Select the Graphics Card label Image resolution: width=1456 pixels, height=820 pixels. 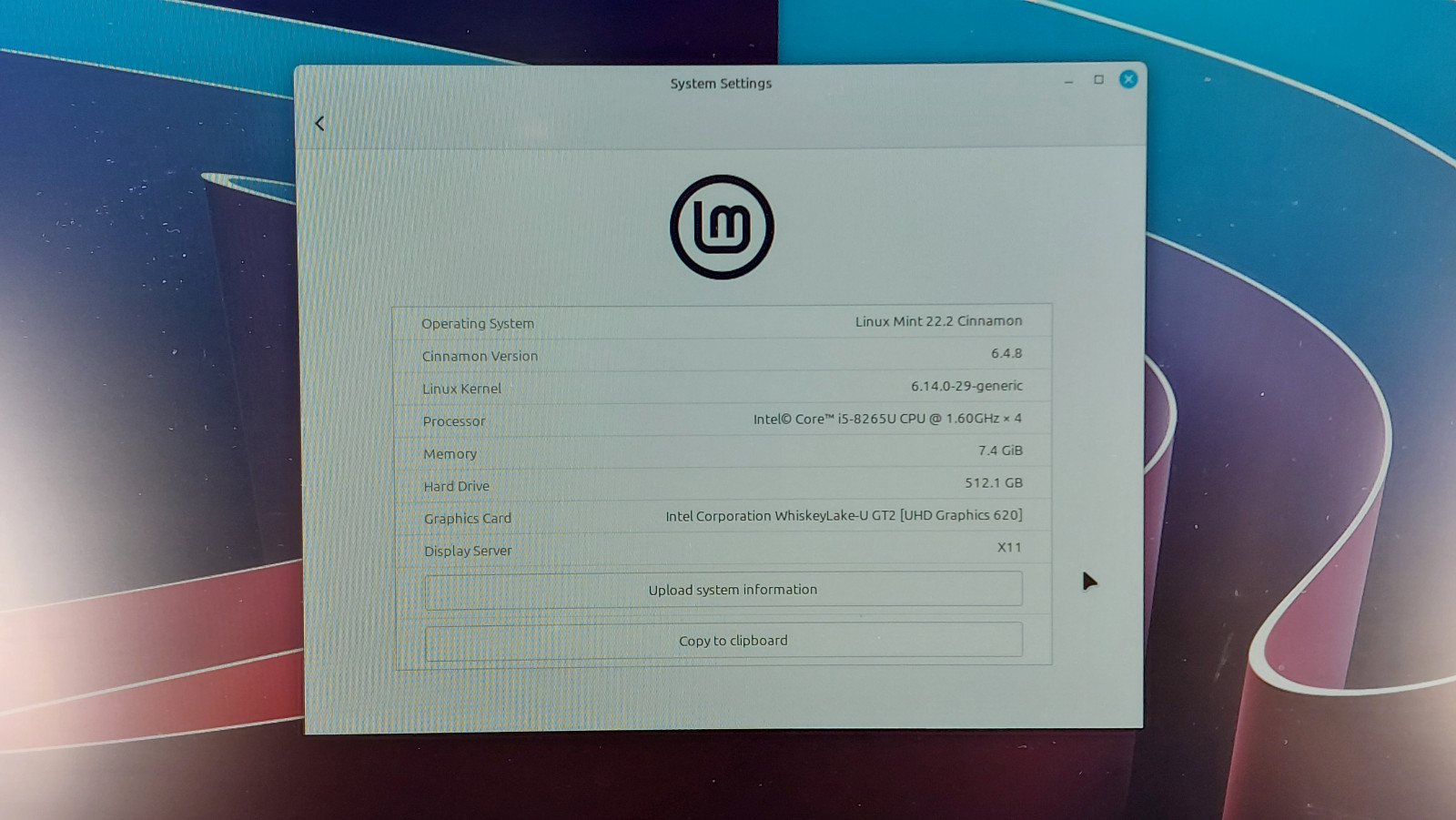(x=468, y=519)
